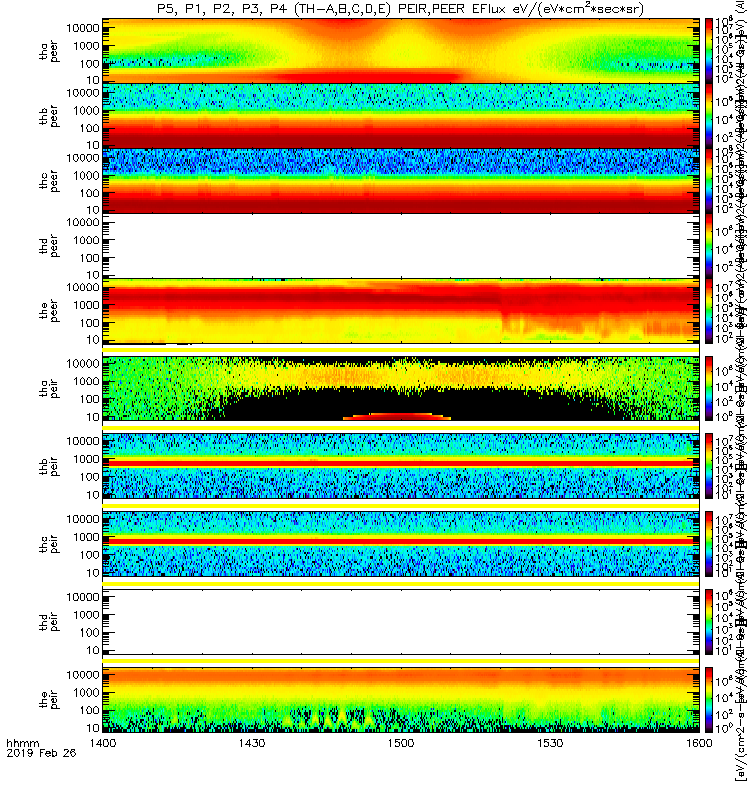Click the 'thd peir' y-axis label
This screenshot has width=750, height=800.
(49, 622)
